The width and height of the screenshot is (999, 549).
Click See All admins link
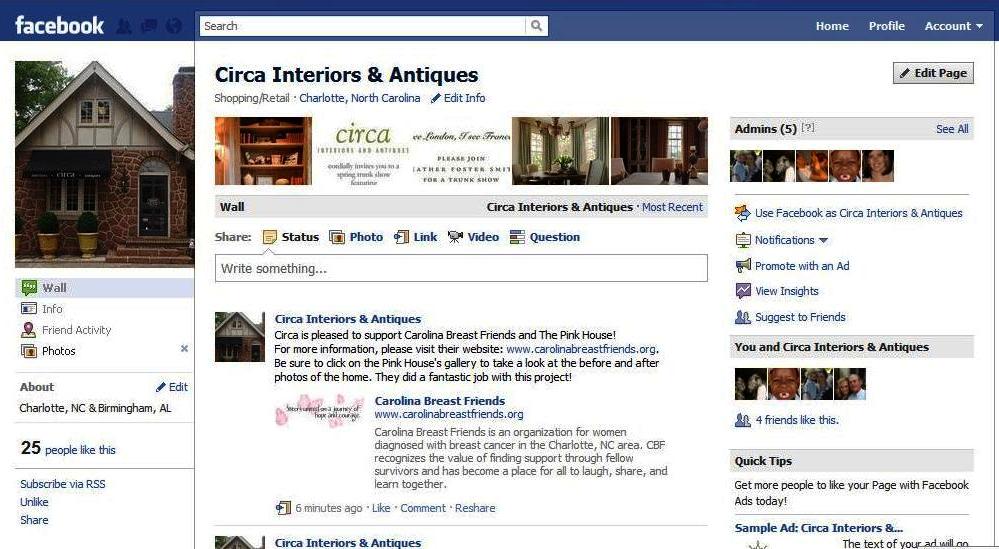[x=952, y=129]
